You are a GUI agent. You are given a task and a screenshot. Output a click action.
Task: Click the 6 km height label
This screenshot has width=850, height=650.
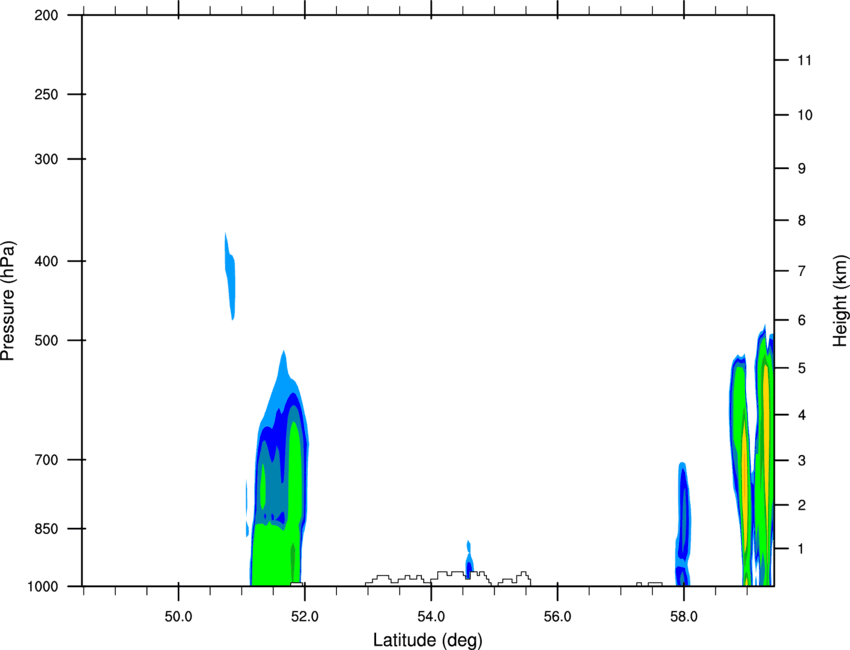pos(801,320)
